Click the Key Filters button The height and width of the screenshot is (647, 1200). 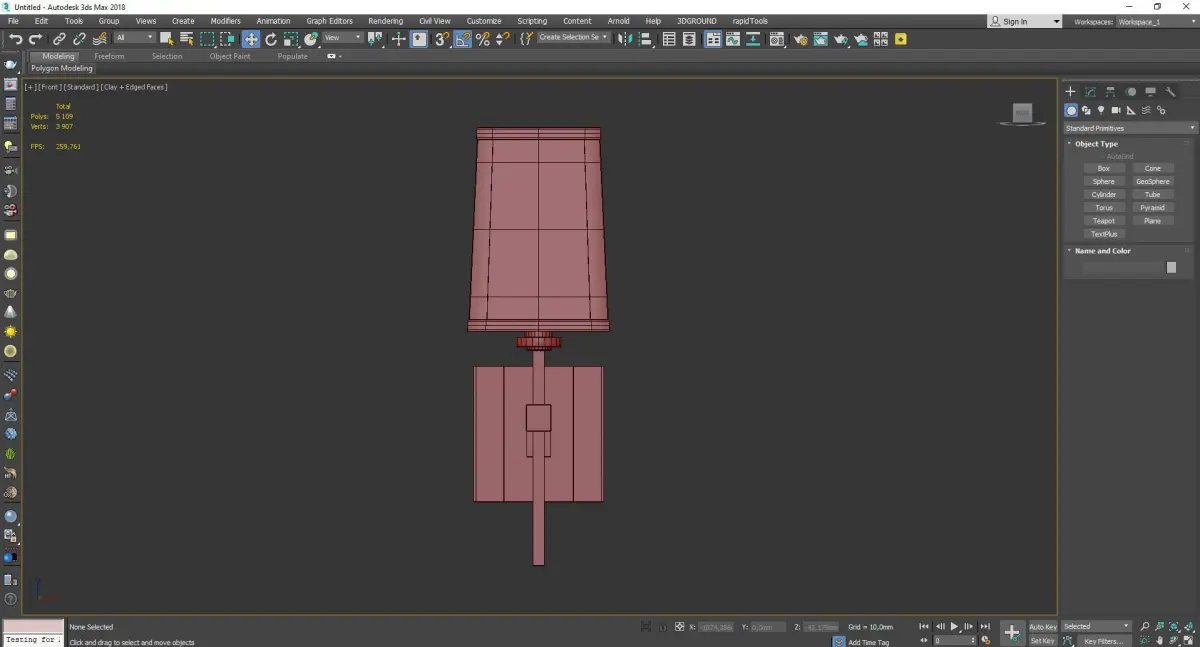click(1103, 641)
